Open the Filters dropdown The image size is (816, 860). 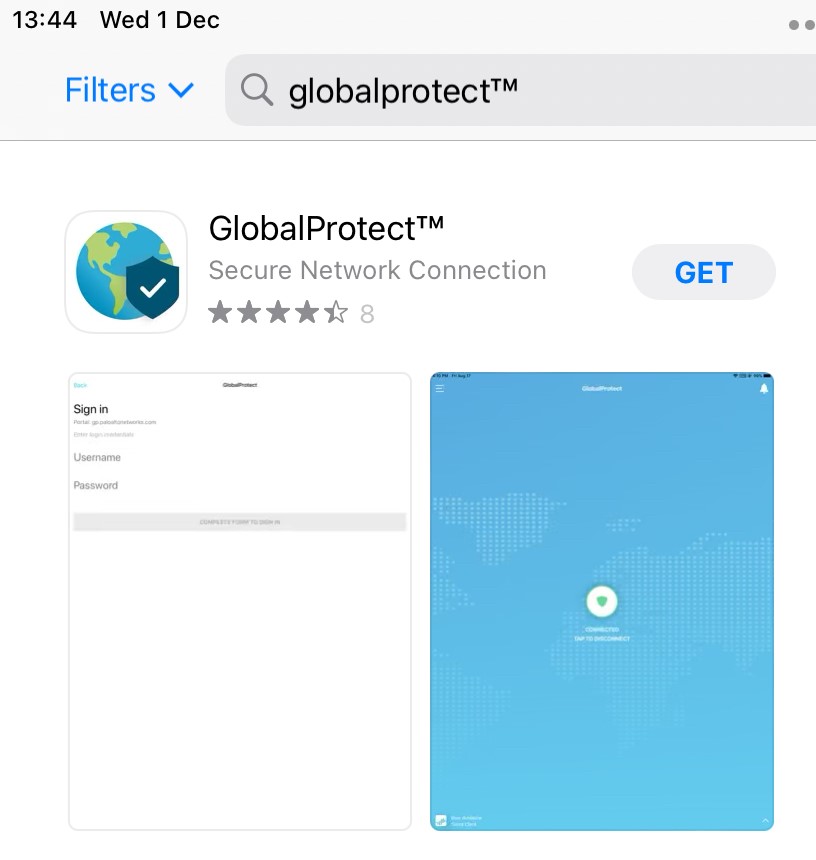click(x=129, y=90)
